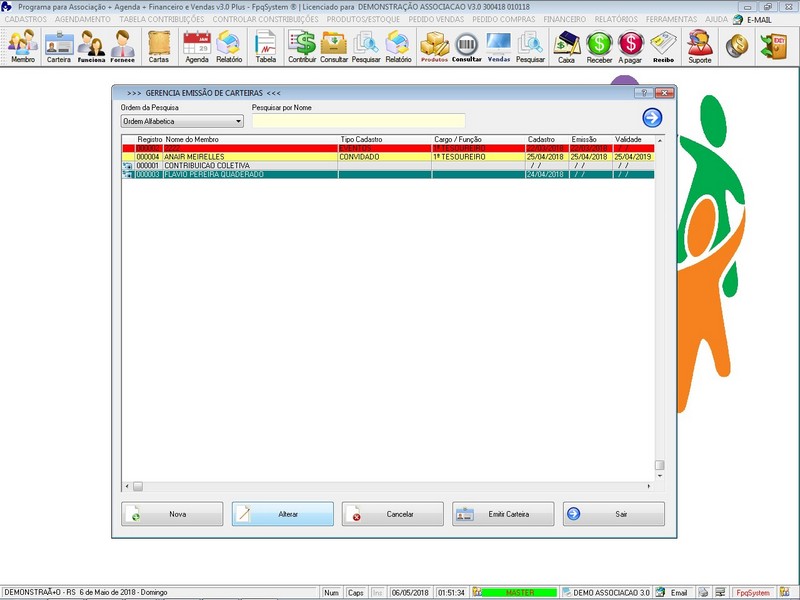This screenshot has height=600, width=800.
Task: Open the Cartas scroll icon
Action: click(x=159, y=46)
